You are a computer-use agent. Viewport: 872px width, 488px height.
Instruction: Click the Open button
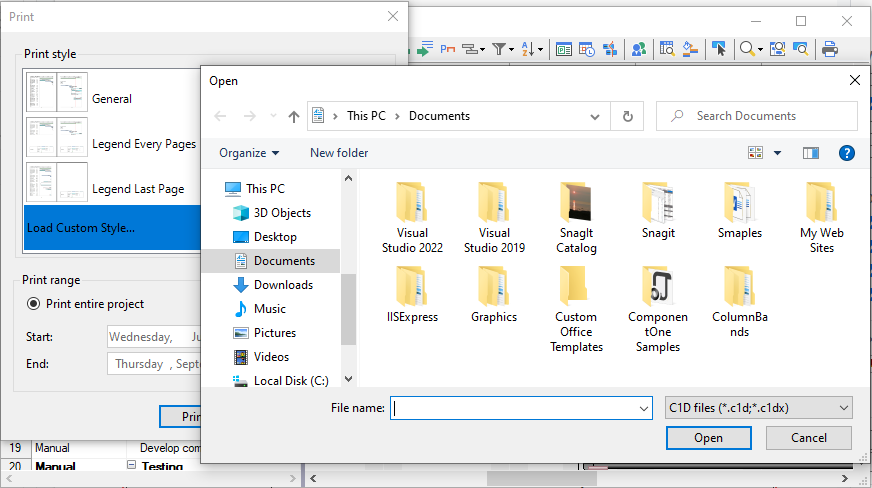tap(708, 438)
